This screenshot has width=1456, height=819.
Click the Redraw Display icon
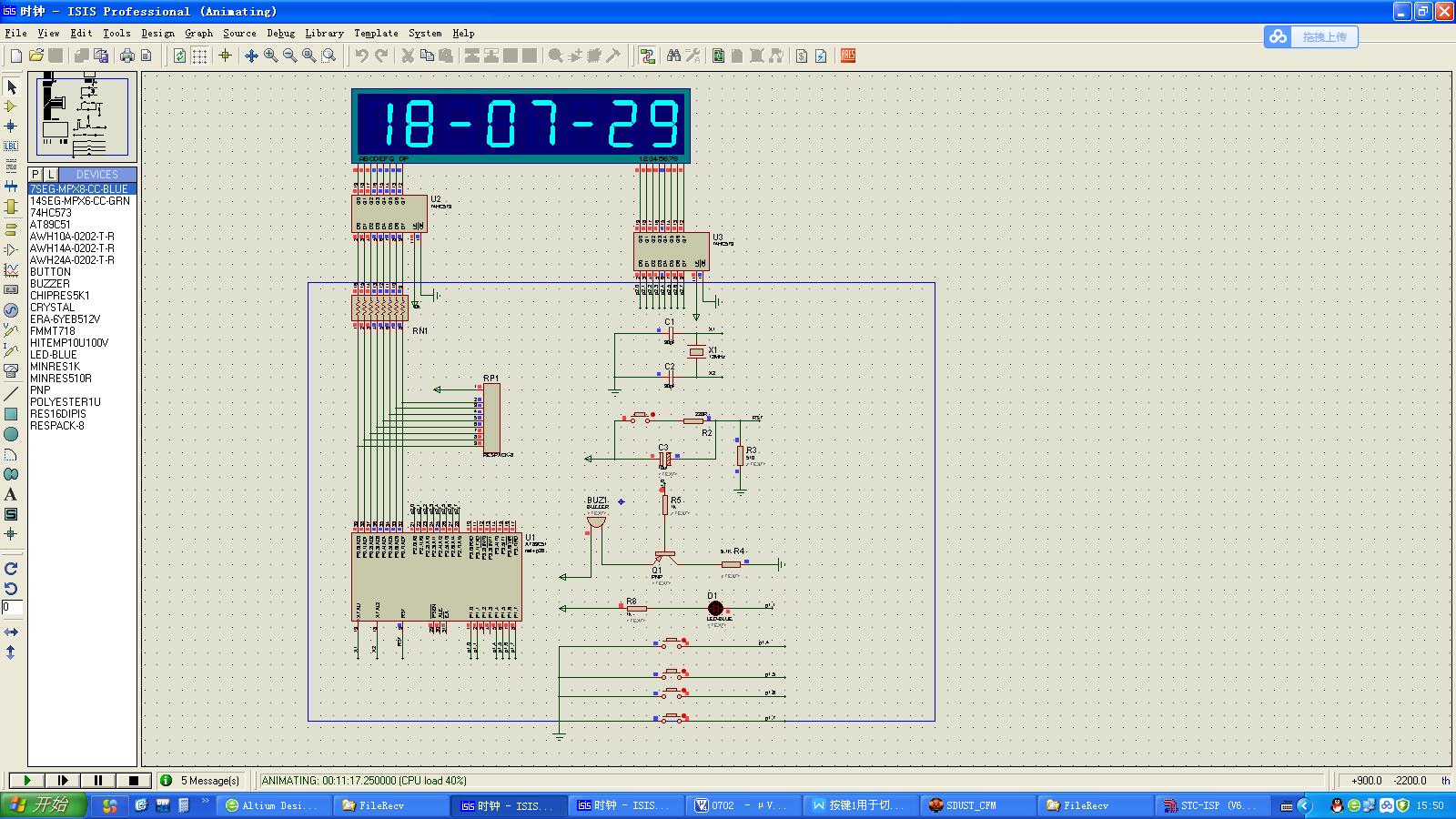(179, 56)
